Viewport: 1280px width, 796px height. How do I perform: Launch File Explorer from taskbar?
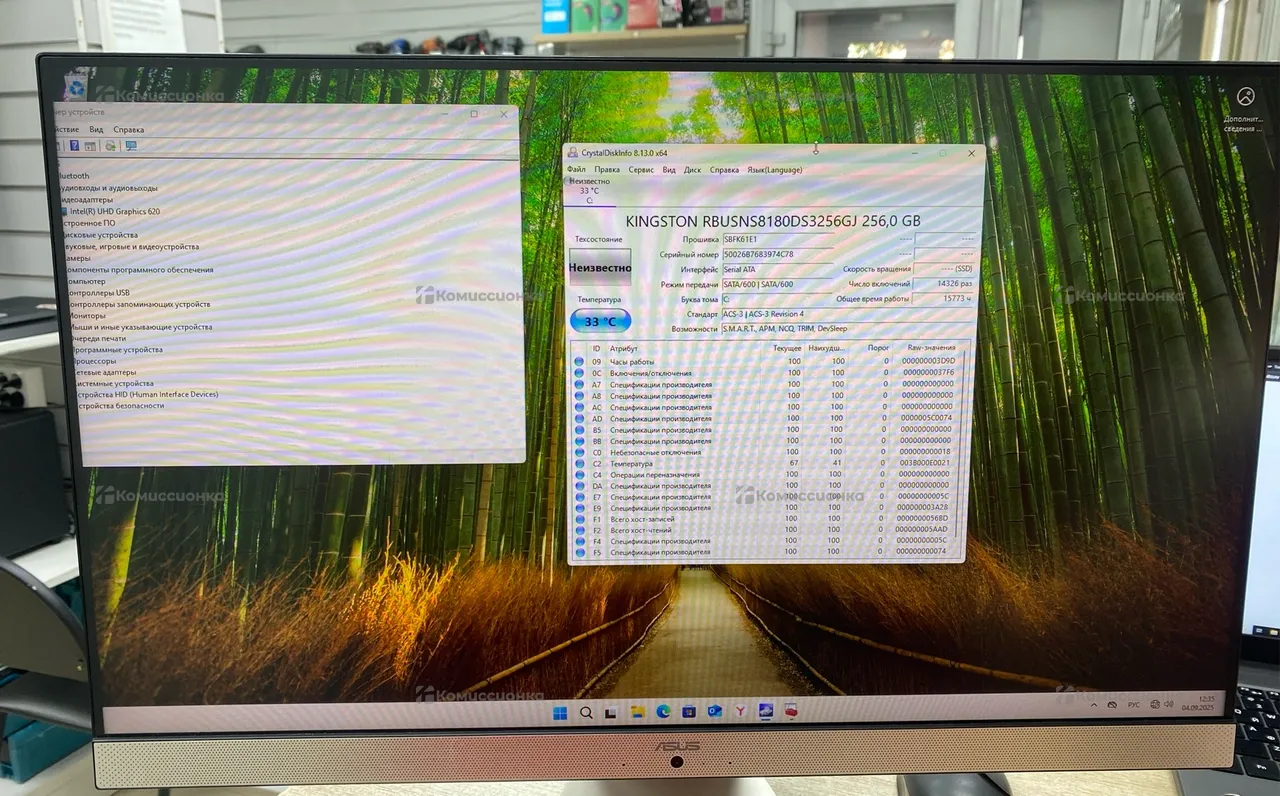[x=638, y=712]
